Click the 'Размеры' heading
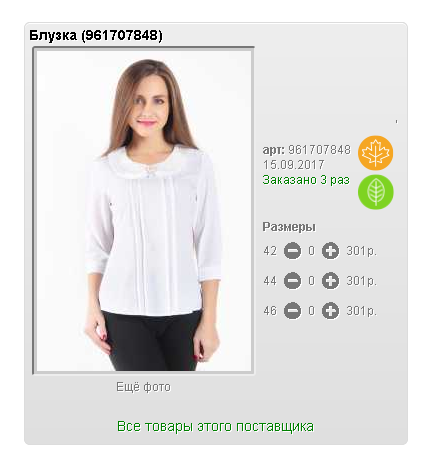This screenshot has width=424, height=453. (289, 227)
